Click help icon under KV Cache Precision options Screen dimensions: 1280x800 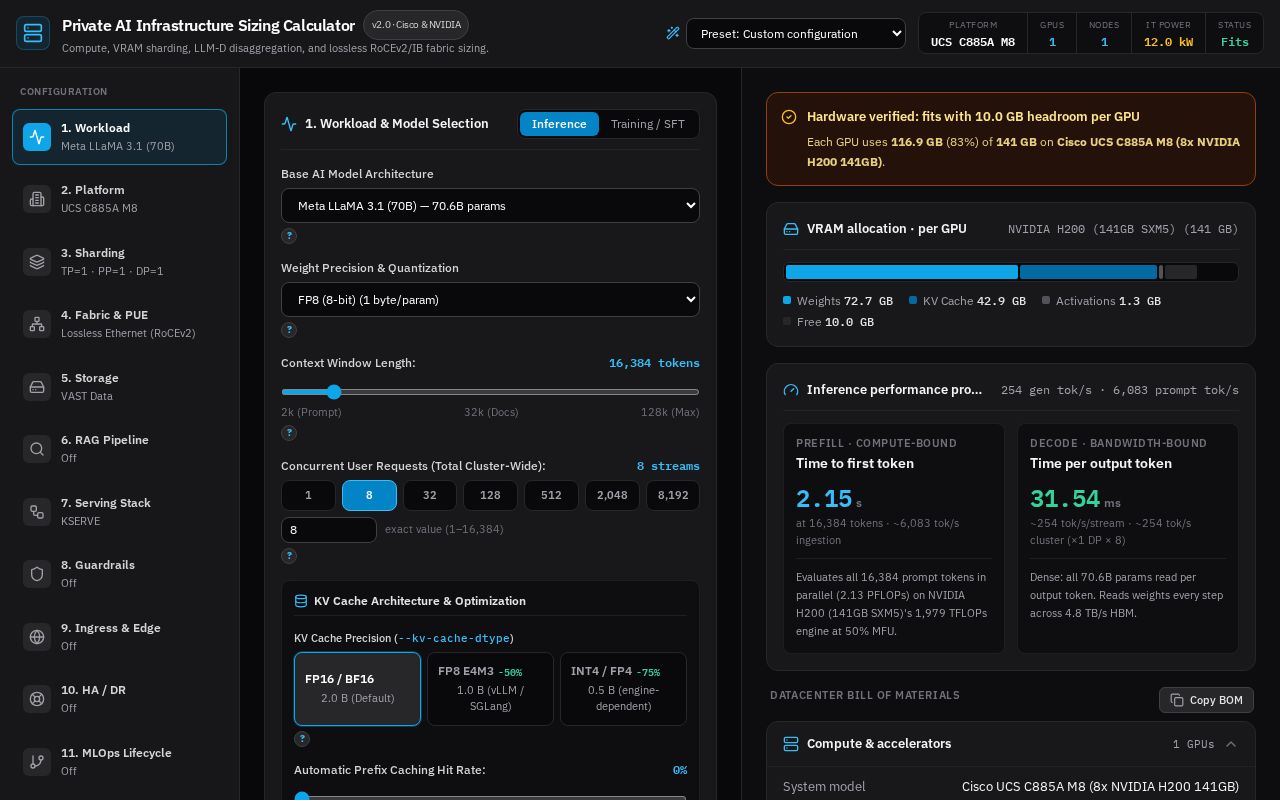(x=302, y=739)
